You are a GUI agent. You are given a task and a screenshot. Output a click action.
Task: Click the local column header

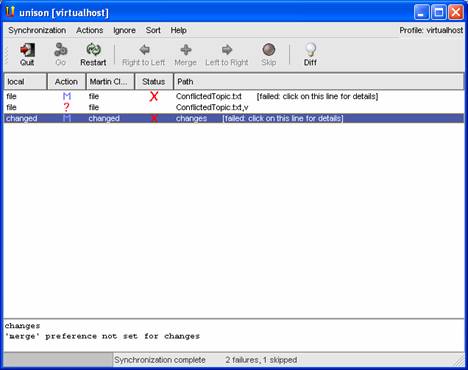coord(25,82)
